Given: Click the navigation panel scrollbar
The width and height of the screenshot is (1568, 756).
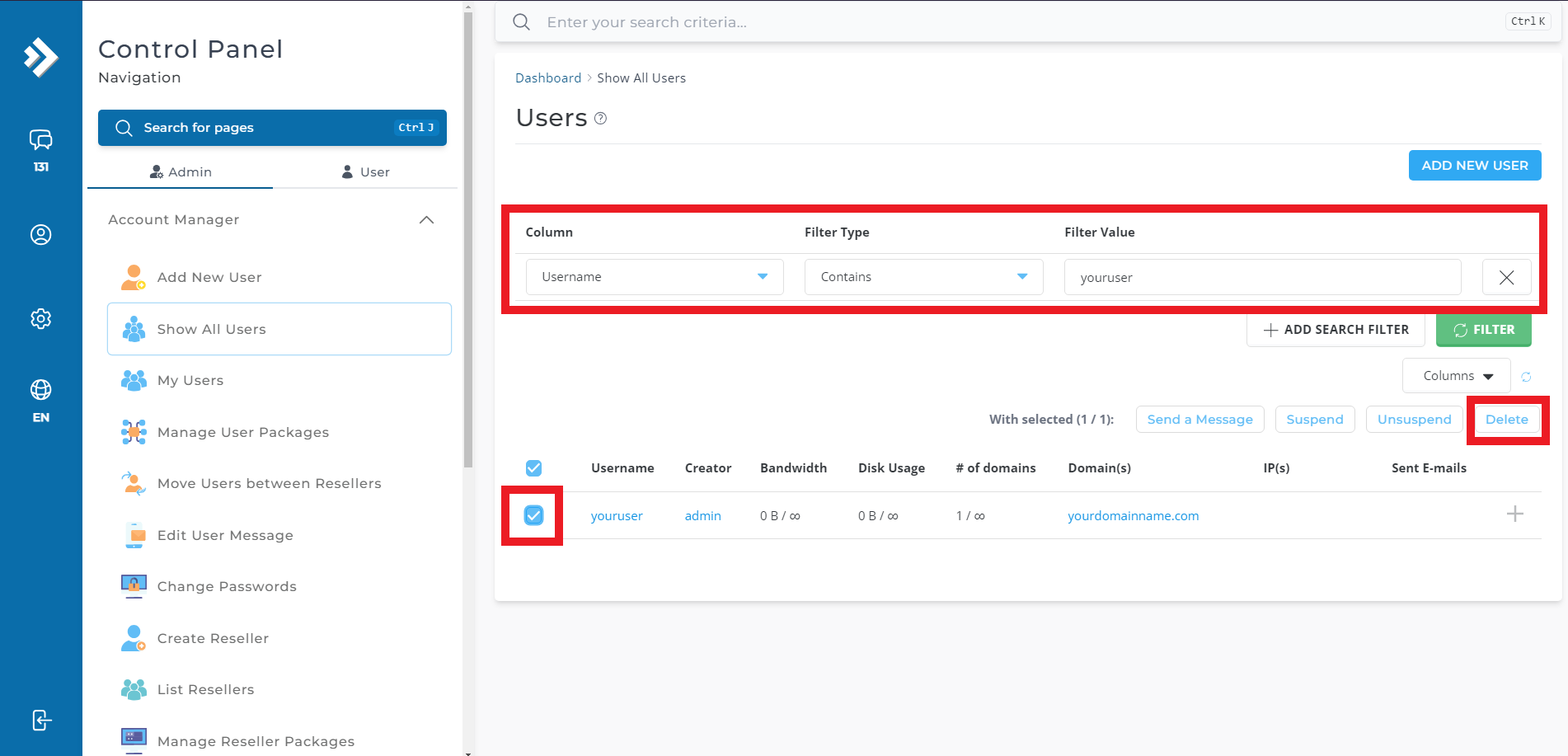Looking at the screenshot, I should coord(468,239).
